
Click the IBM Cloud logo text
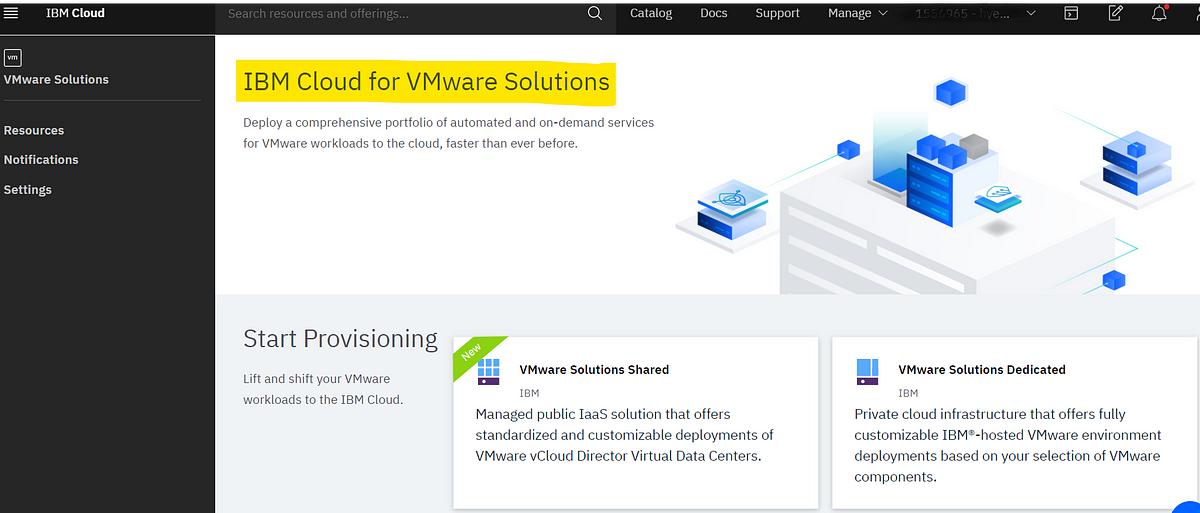click(75, 13)
